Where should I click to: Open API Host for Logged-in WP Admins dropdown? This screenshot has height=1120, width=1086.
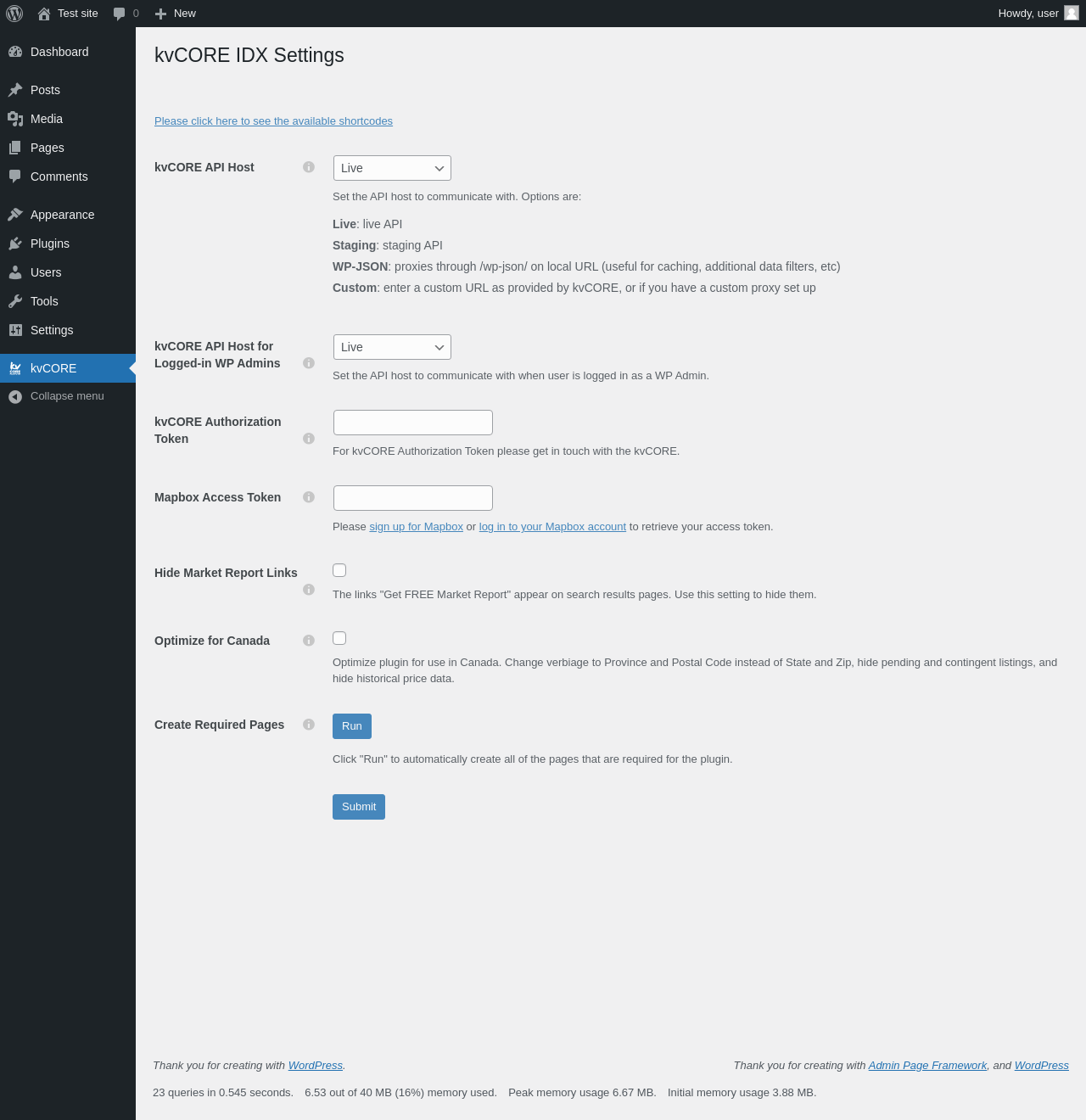tap(392, 347)
